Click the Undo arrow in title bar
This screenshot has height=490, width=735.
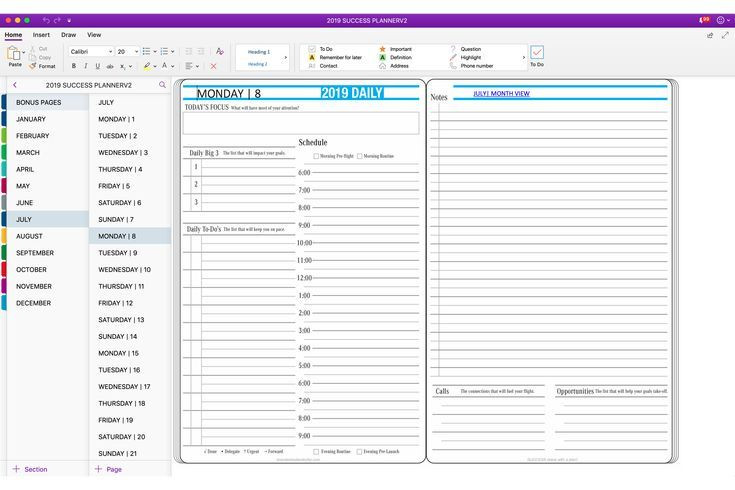46,20
